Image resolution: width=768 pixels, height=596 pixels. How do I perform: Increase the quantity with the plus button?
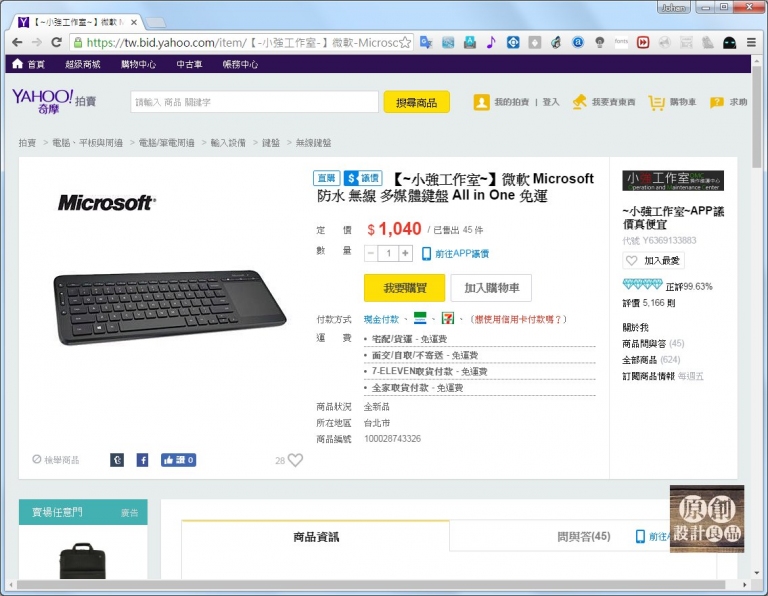click(405, 253)
